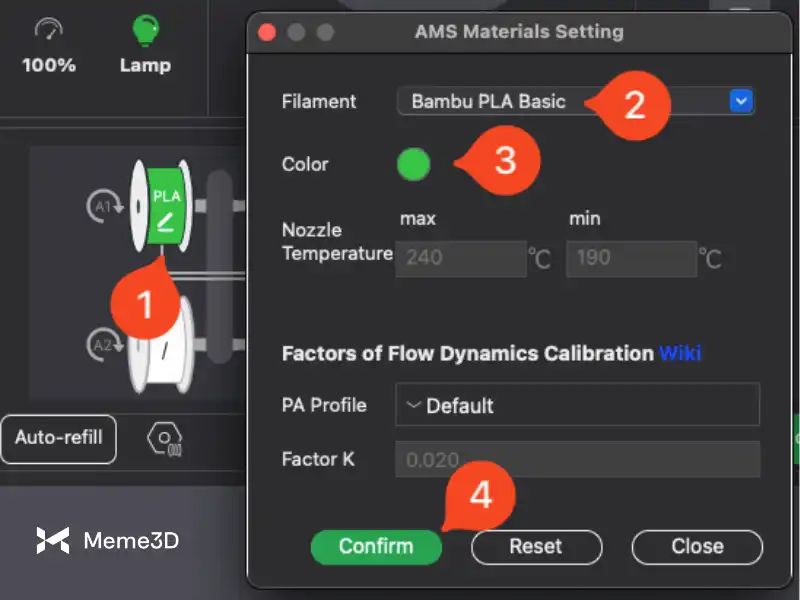Click the Close button in dialog
800x600 pixels.
[697, 546]
